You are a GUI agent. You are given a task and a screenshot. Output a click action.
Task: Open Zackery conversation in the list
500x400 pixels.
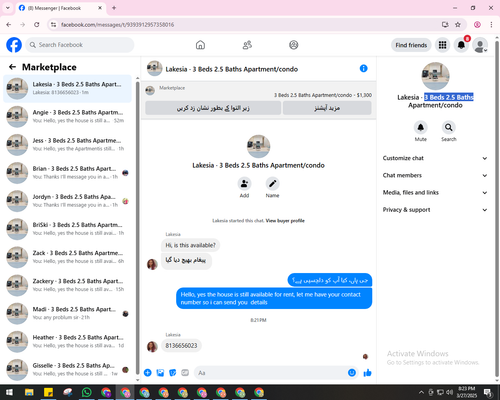pos(67,286)
